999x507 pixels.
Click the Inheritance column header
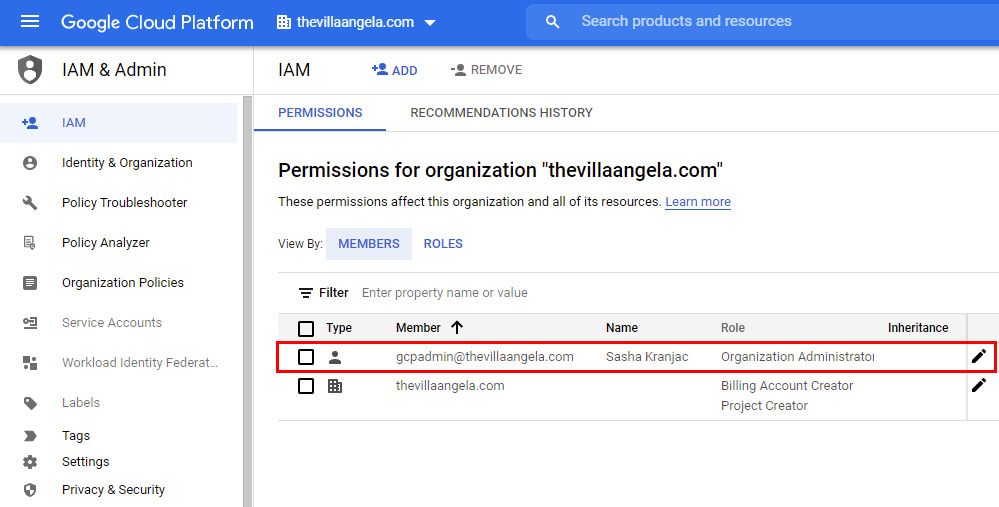point(918,328)
